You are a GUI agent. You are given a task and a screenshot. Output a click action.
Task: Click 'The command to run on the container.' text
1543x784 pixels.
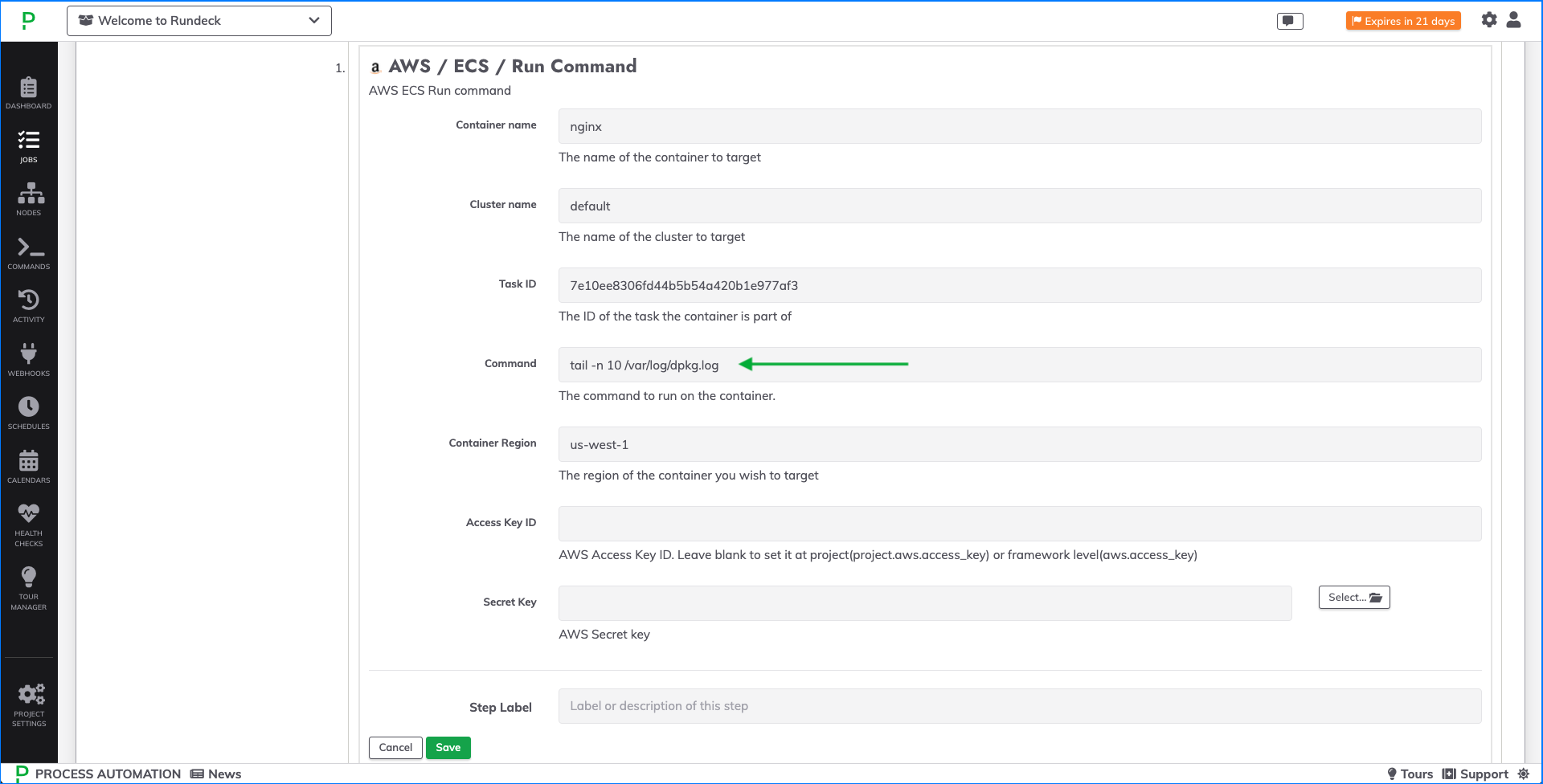(x=667, y=396)
